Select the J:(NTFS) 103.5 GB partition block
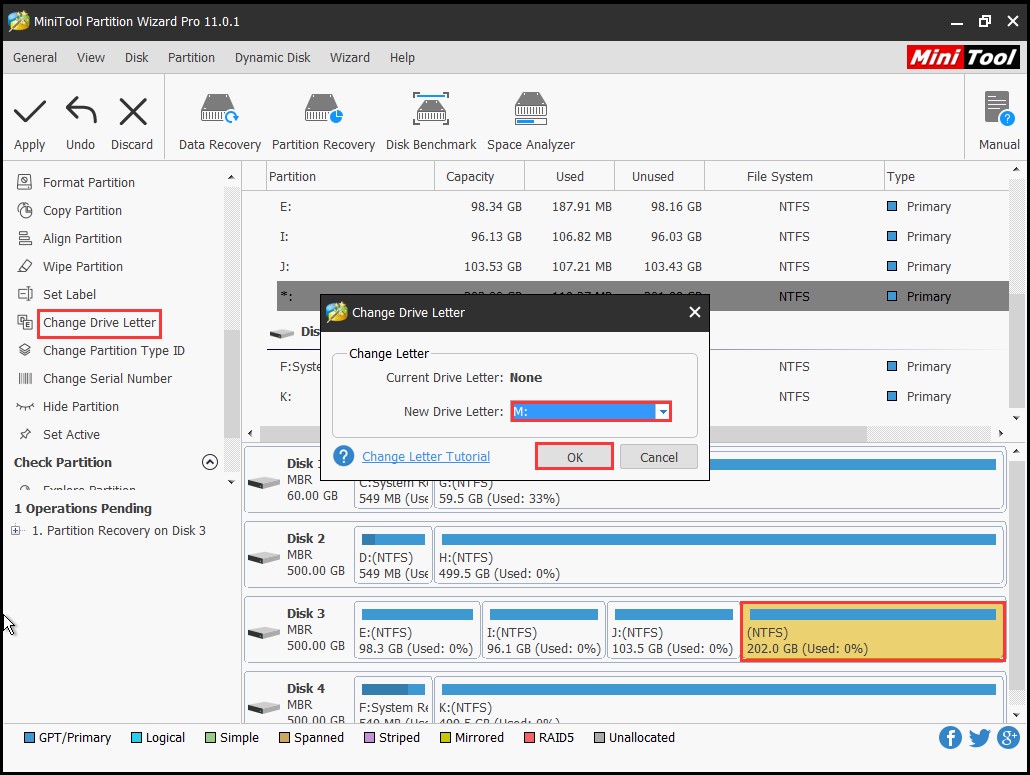 [673, 632]
